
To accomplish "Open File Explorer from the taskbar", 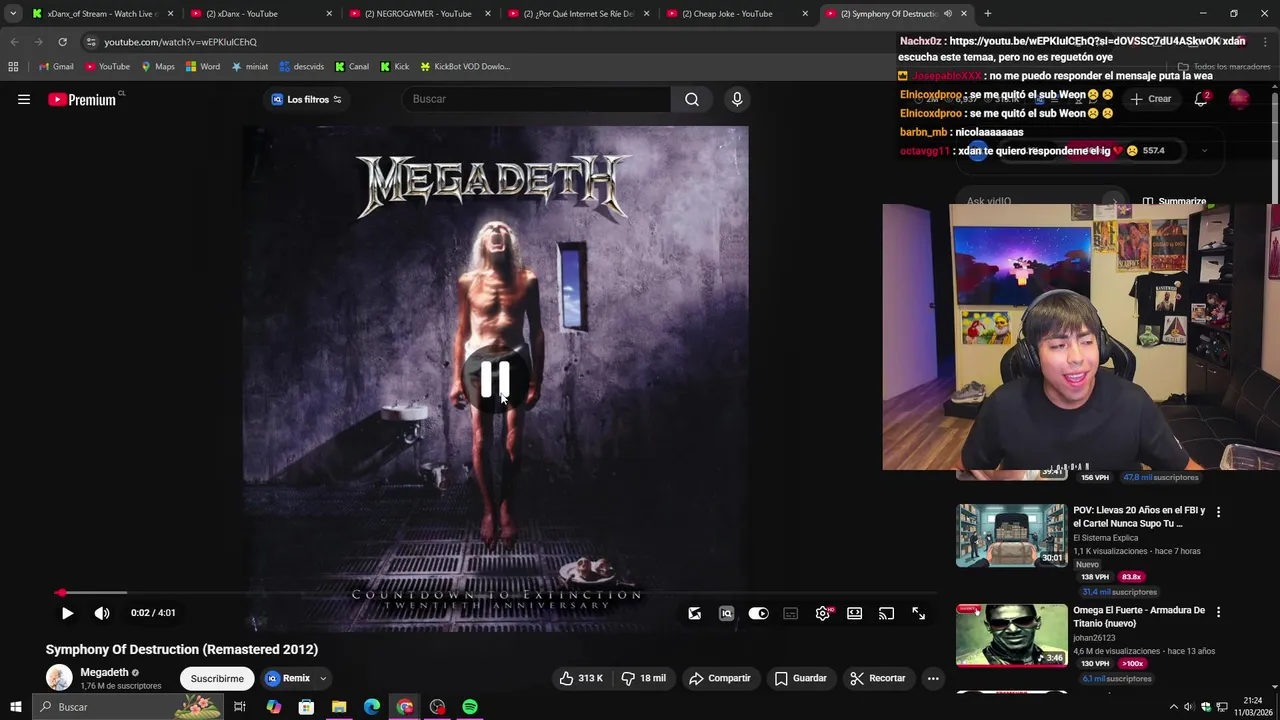I will tap(339, 707).
